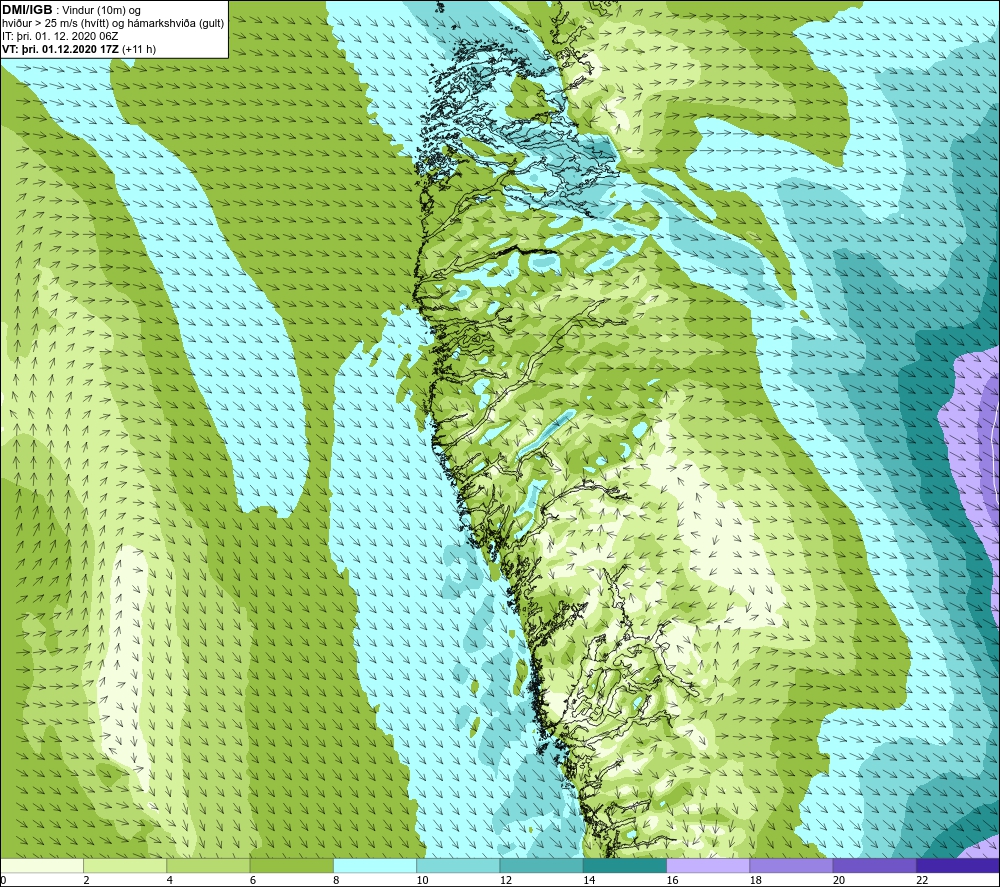The width and height of the screenshot is (1000, 887).
Task: Click the legend scale value "16"
Action: click(x=672, y=880)
